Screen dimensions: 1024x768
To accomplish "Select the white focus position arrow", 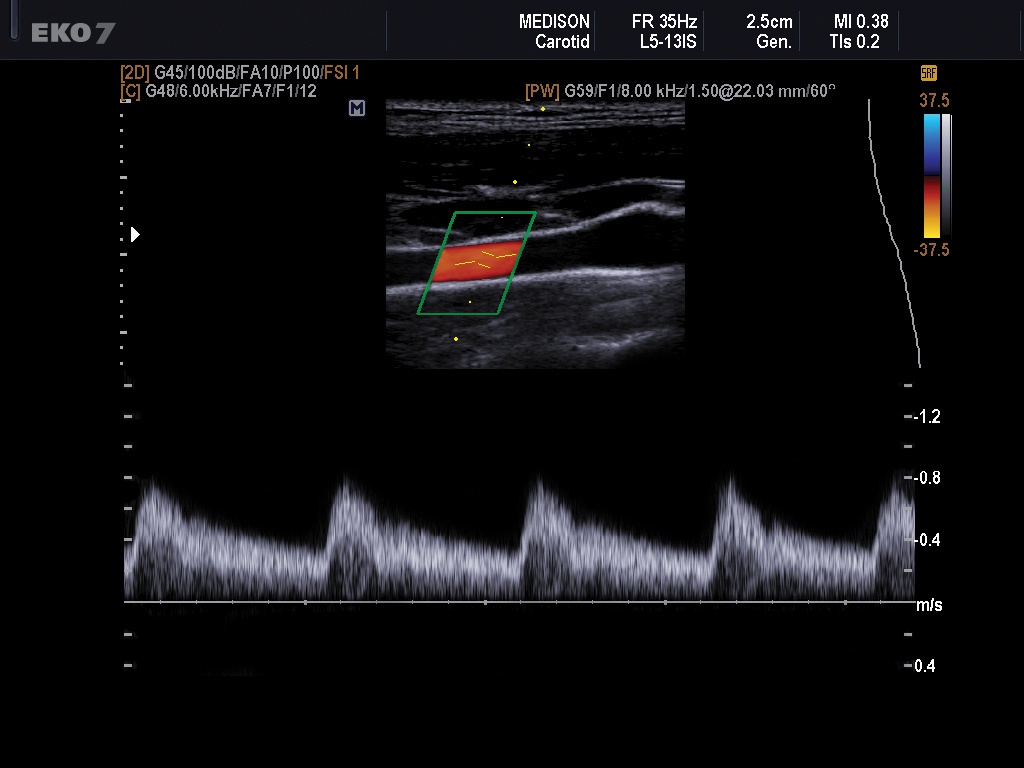I will coord(135,234).
